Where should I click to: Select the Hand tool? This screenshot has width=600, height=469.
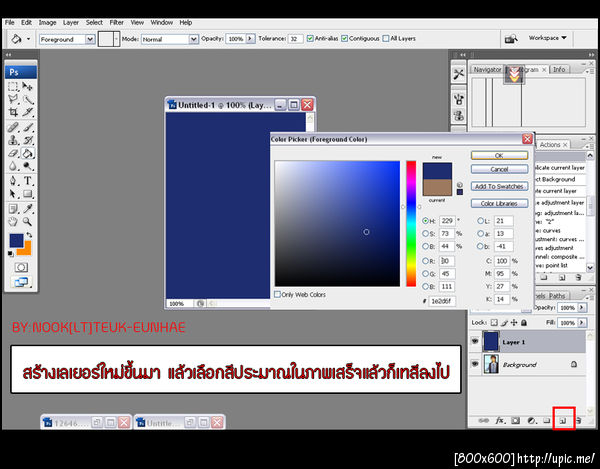13,221
